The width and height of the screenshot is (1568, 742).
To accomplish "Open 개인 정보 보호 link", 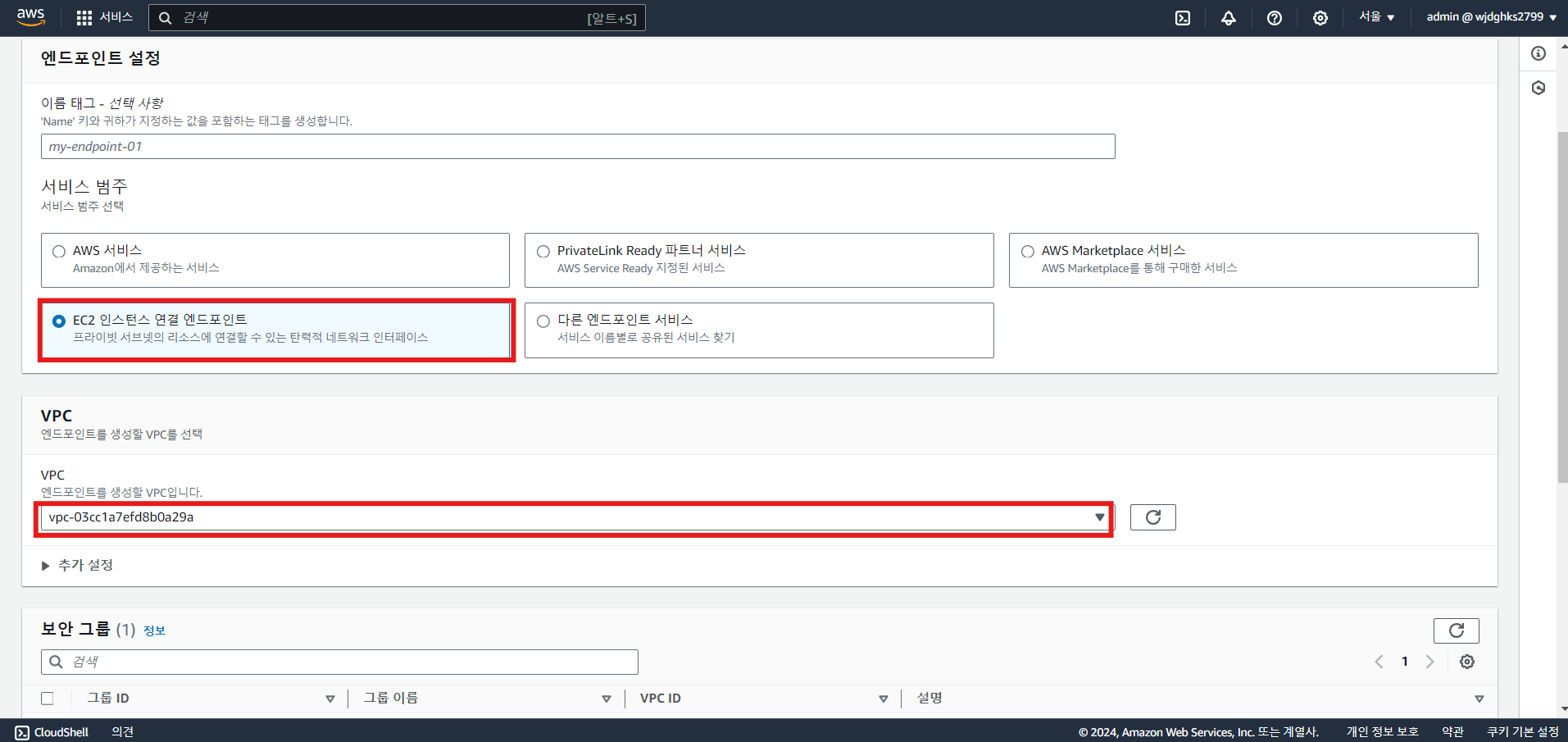I will [1382, 732].
